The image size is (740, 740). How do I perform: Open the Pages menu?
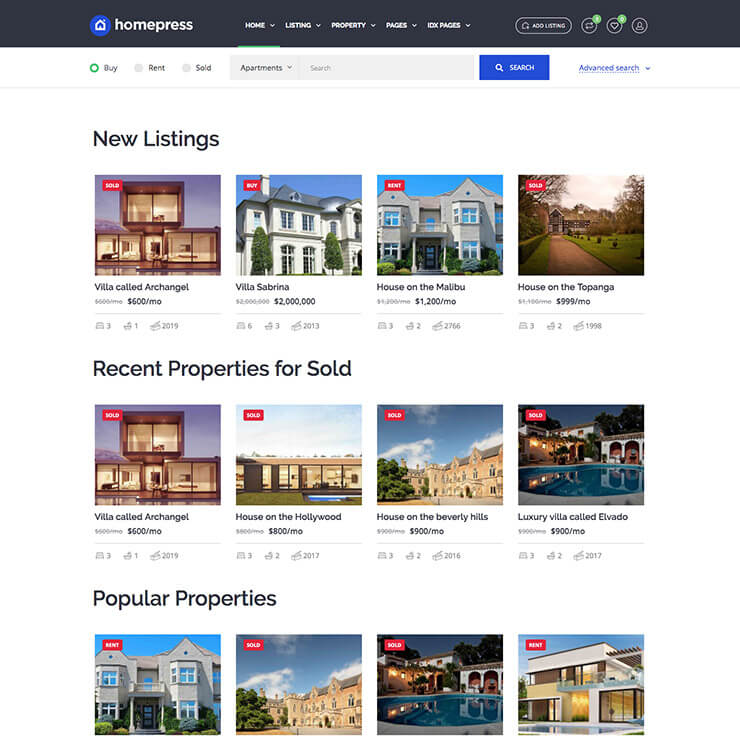tap(396, 25)
